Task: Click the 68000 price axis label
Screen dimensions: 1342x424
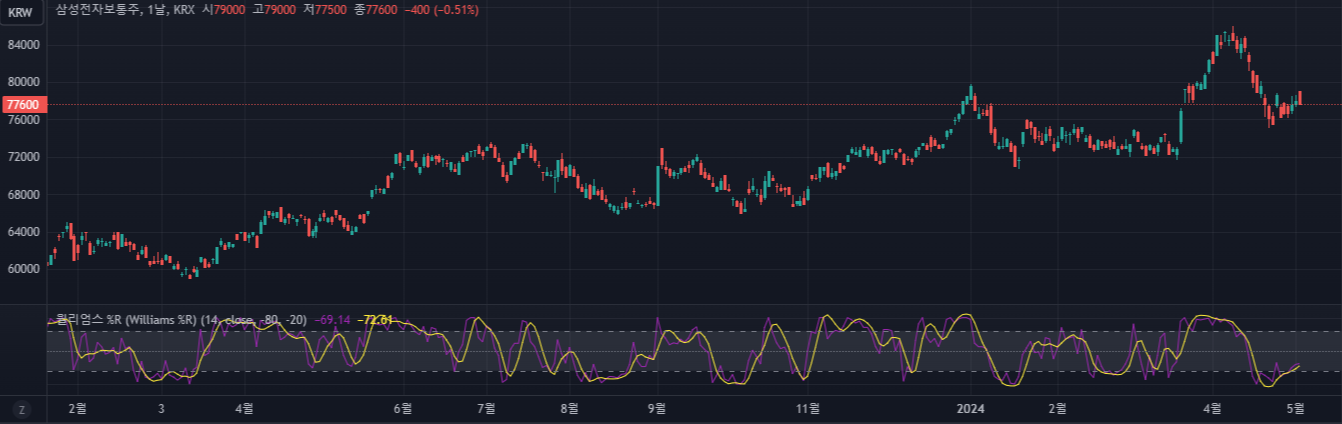Action: 22,194
